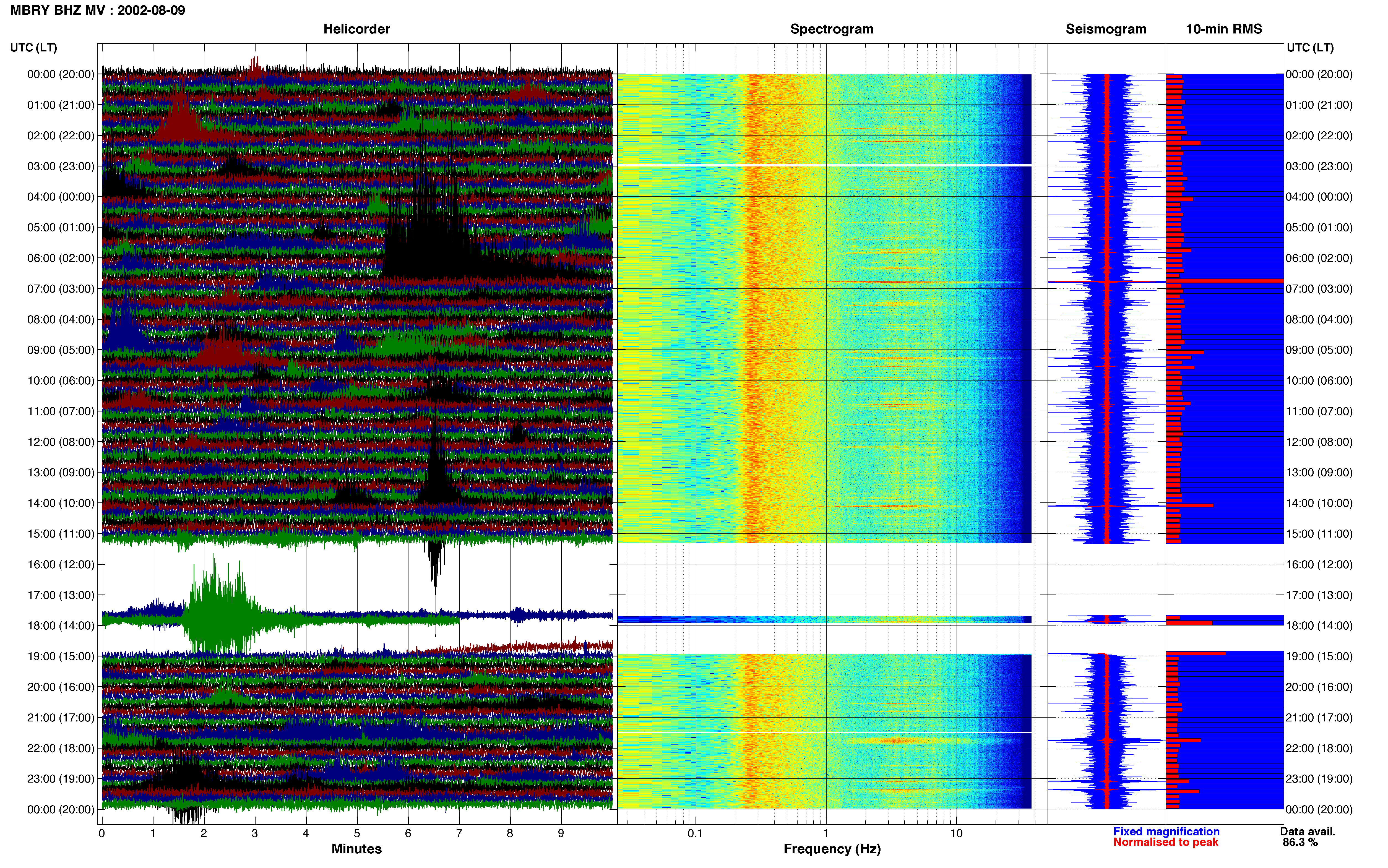The height and width of the screenshot is (868, 1388).
Task: Click the narrow spectrogram strip near 18:00
Action: (824, 619)
